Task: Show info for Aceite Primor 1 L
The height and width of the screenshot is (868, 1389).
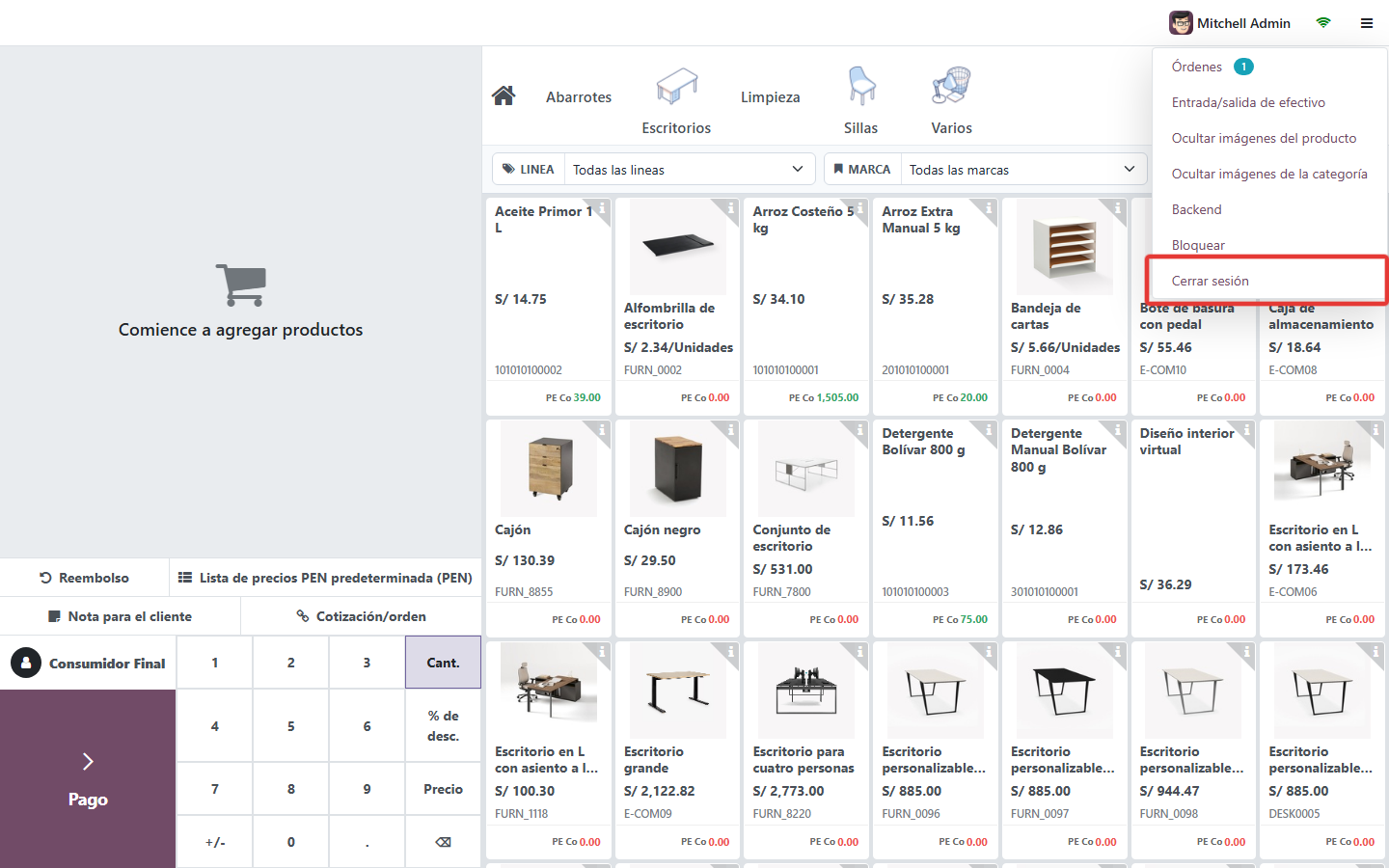Action: [602, 207]
